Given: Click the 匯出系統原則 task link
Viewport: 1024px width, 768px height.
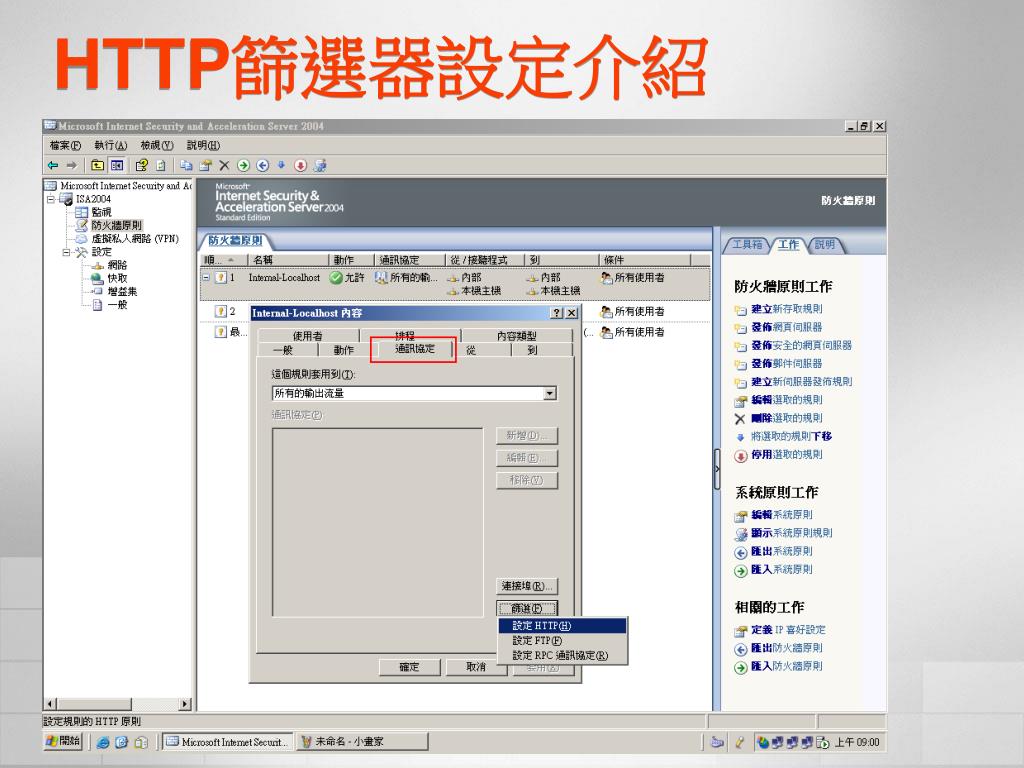Looking at the screenshot, I should pos(782,551).
